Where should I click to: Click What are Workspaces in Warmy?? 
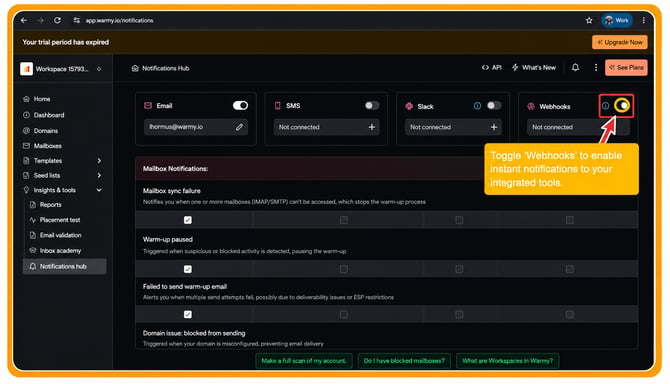pos(507,361)
